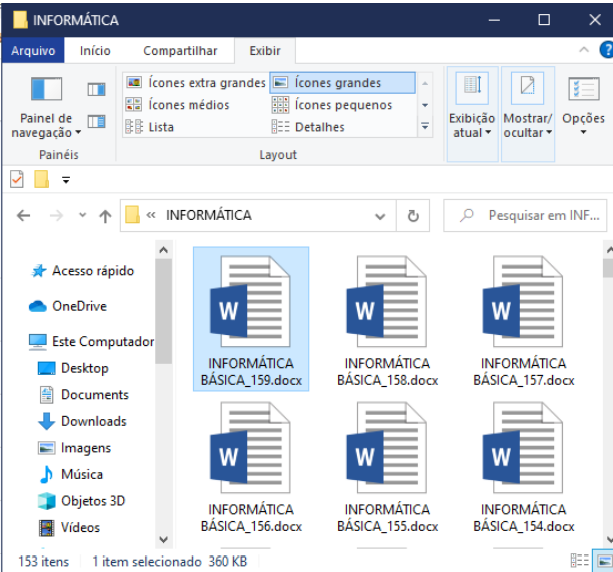Minimize the INFORMÁTICA window
The height and width of the screenshot is (572, 613).
tap(495, 20)
